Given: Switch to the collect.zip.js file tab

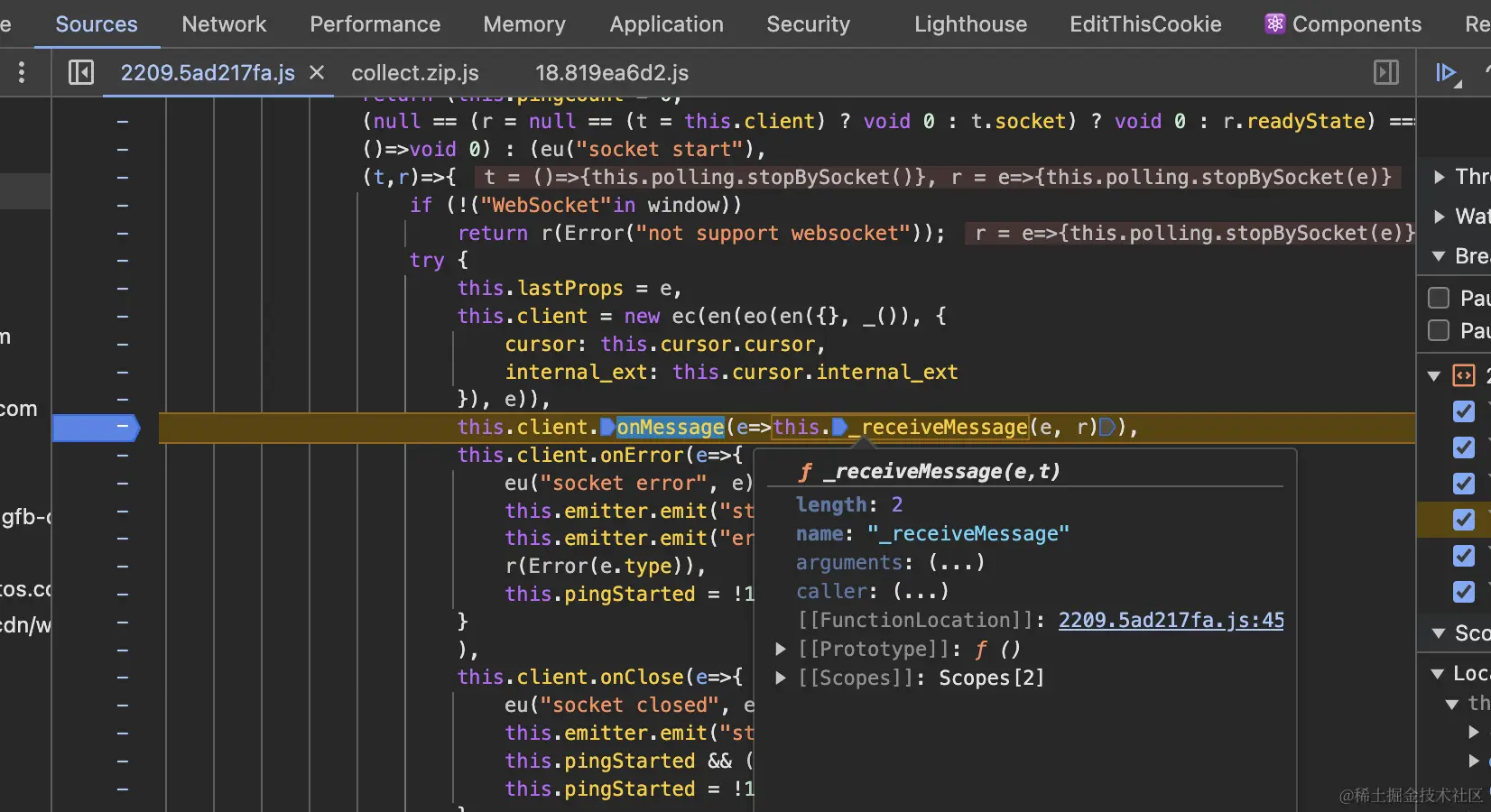Looking at the screenshot, I should (415, 73).
